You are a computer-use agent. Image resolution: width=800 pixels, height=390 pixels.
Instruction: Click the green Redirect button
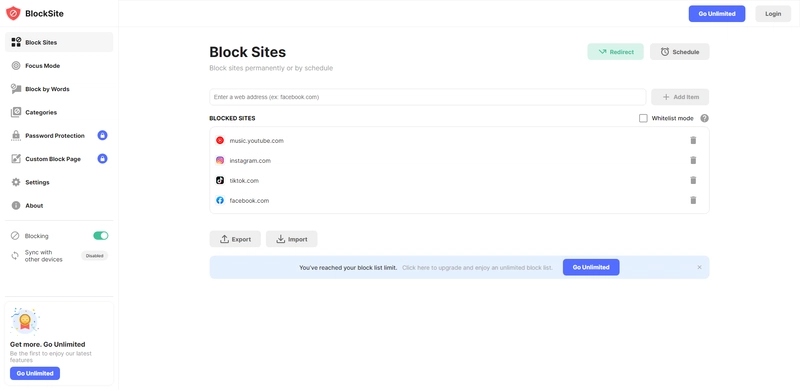(x=615, y=52)
